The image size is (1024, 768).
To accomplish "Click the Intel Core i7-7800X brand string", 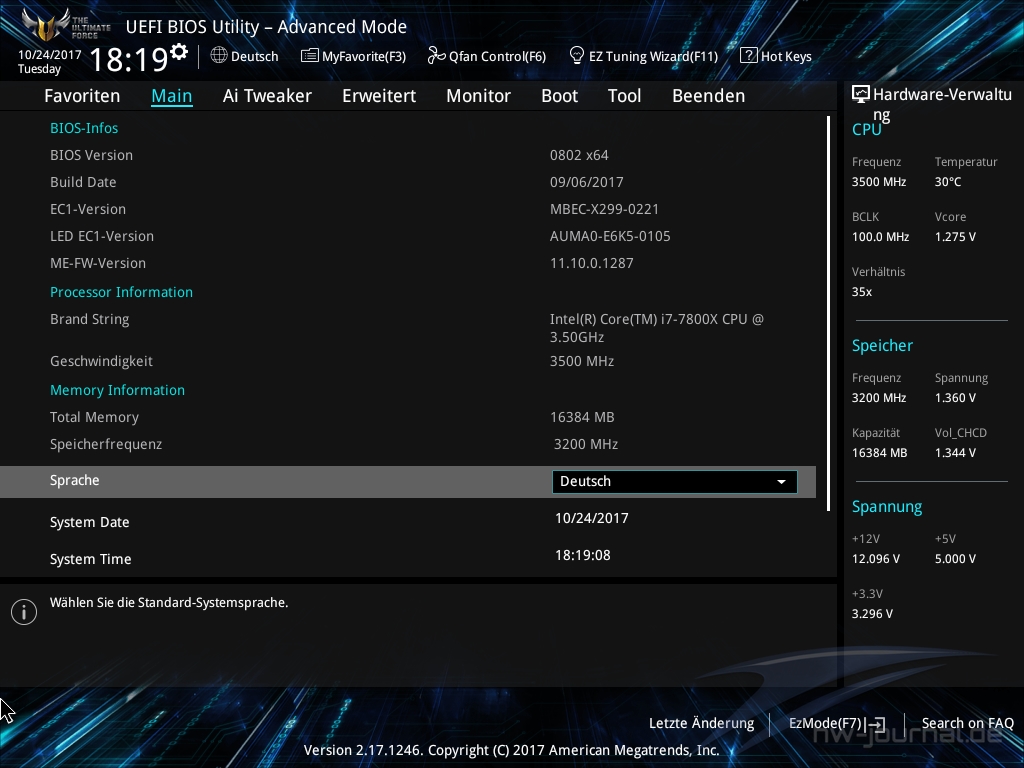I will coord(656,328).
